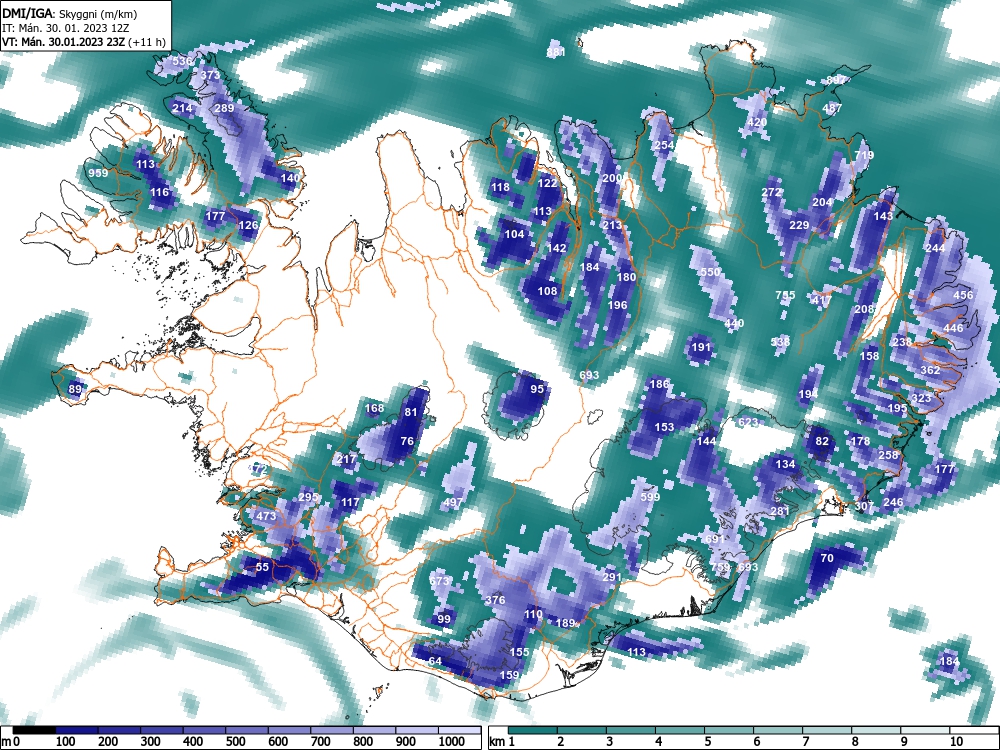Click the map value '76'
This screenshot has width=1000, height=750.
coord(407,441)
